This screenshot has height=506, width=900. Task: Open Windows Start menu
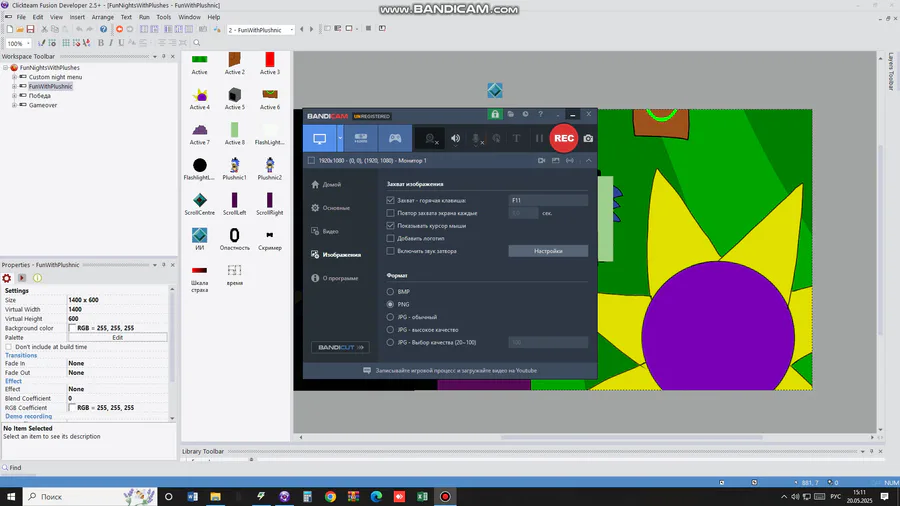(11, 496)
